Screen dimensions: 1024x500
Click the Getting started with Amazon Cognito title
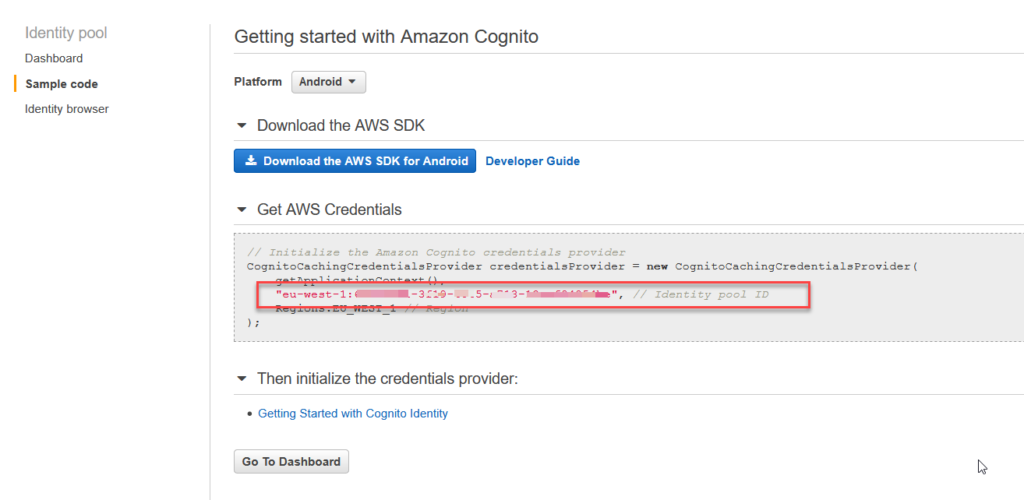coord(386,37)
